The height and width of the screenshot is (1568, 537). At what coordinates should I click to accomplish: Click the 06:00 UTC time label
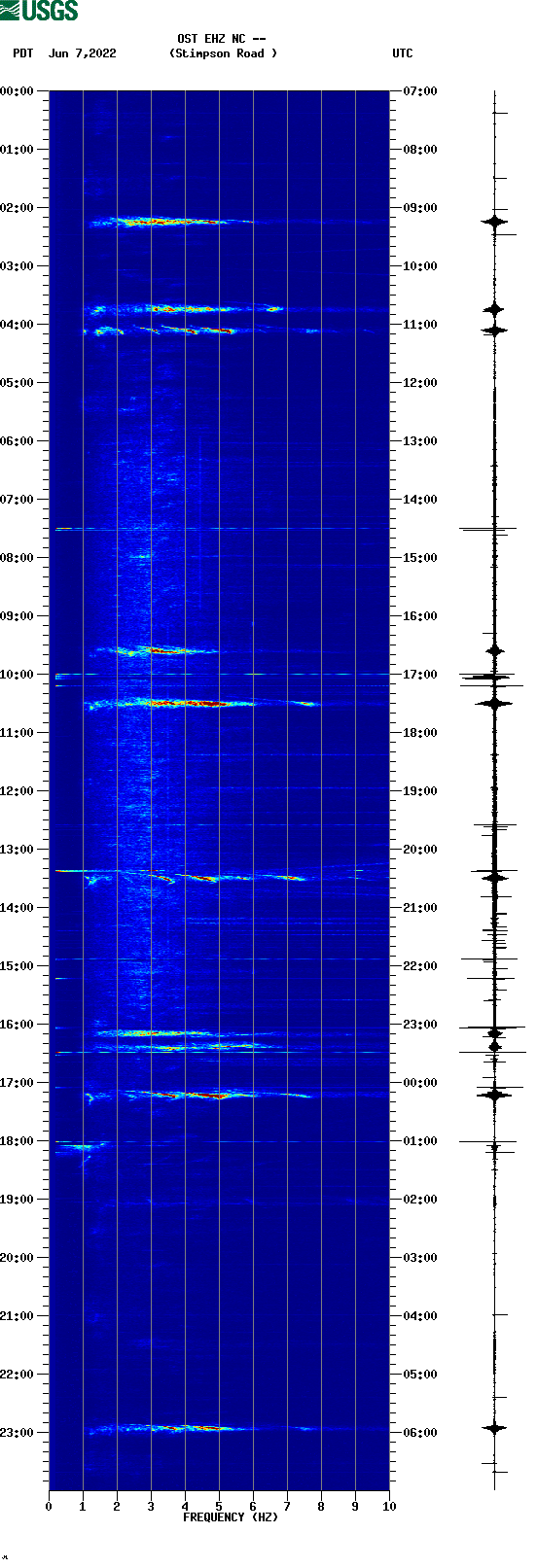420,1433
